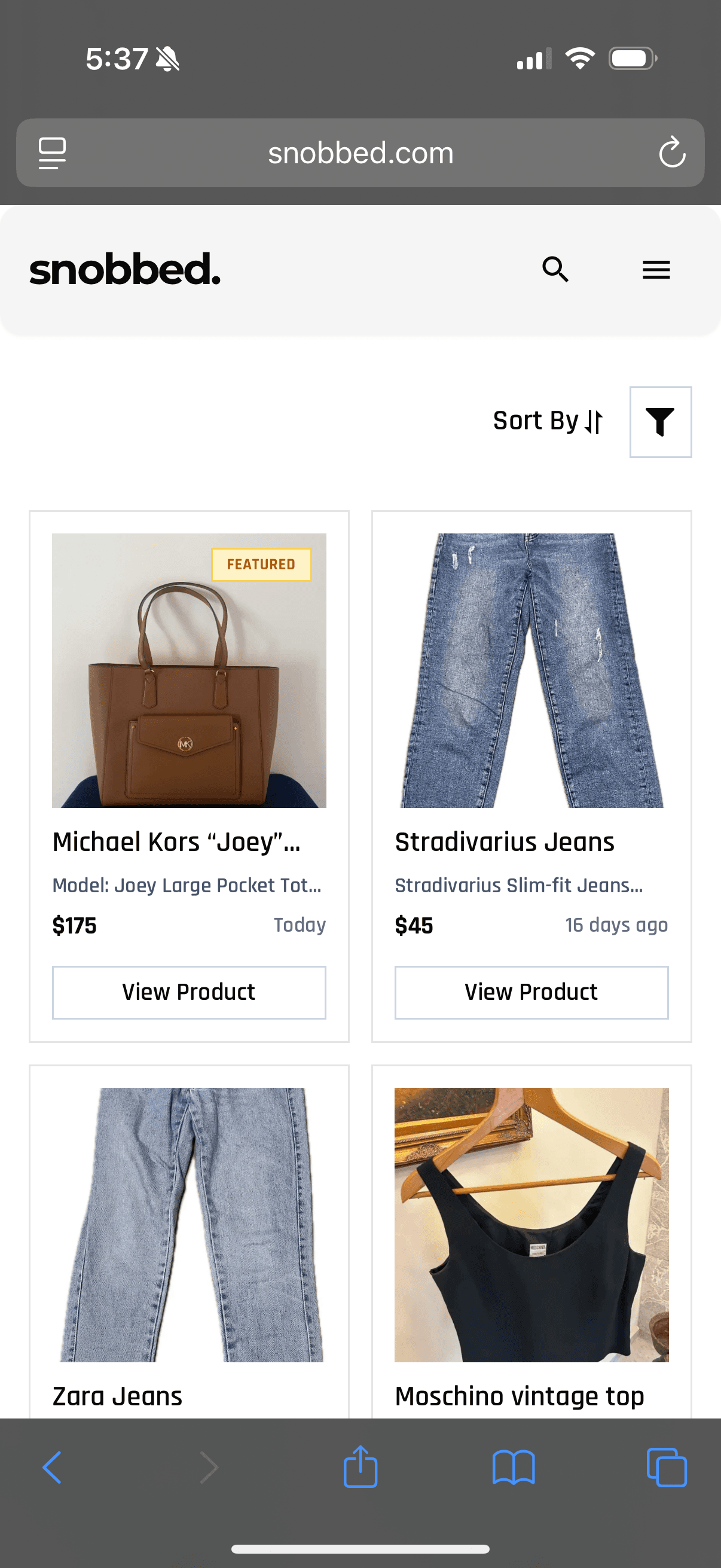Tap the snobbed.com address bar
This screenshot has height=1568, width=721.
(x=360, y=152)
